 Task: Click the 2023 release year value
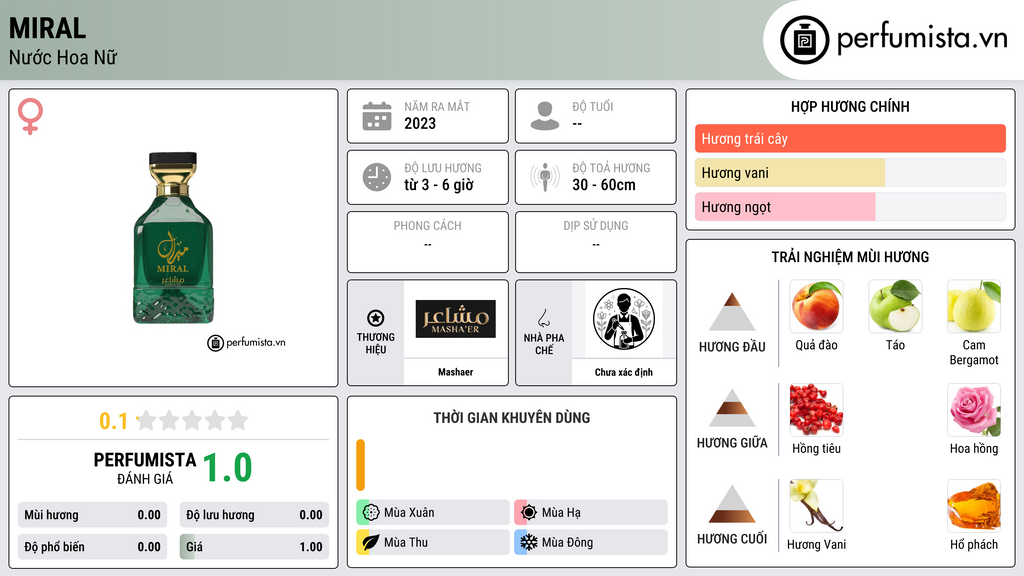(420, 123)
